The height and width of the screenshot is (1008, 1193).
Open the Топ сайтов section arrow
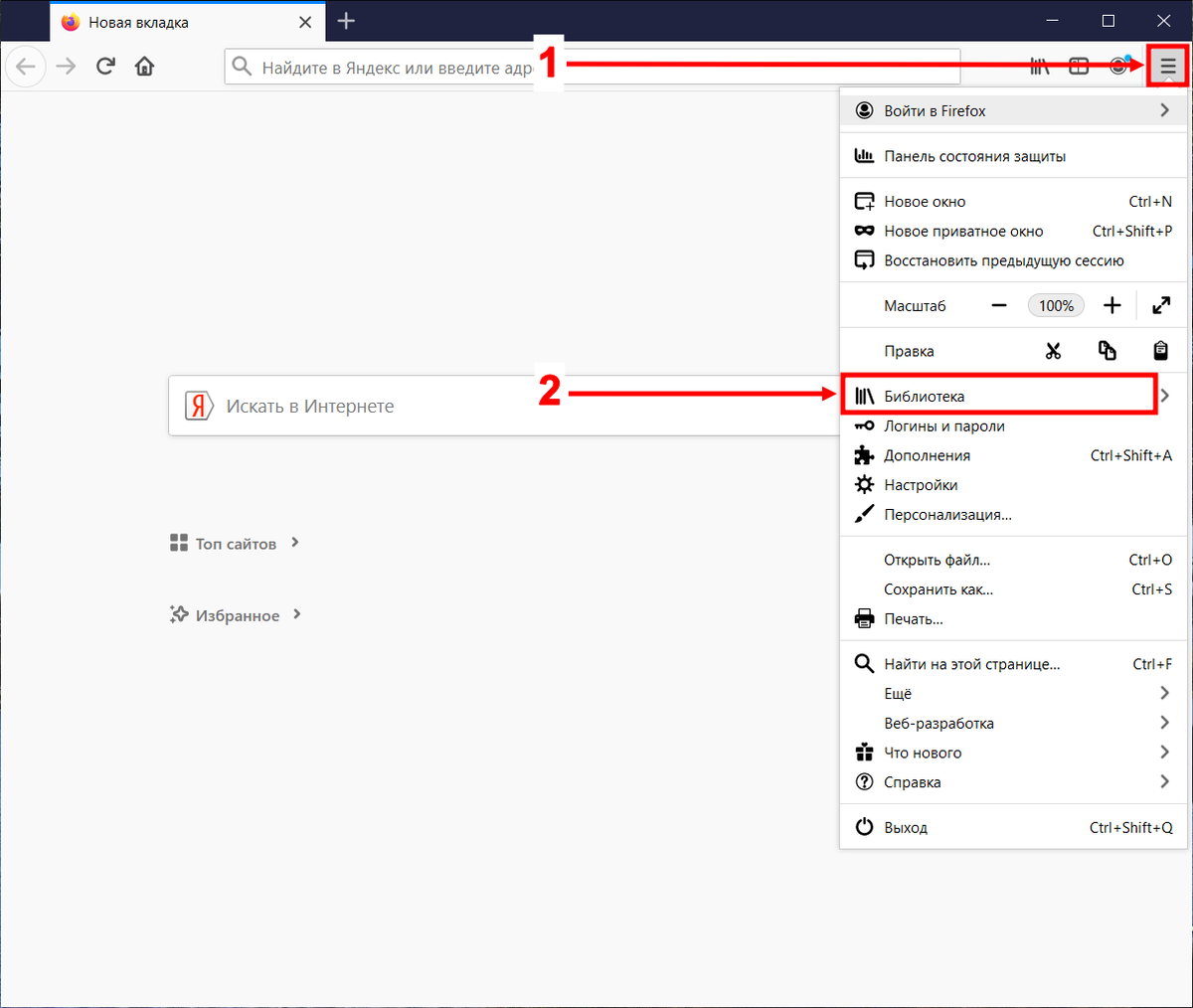coord(293,543)
